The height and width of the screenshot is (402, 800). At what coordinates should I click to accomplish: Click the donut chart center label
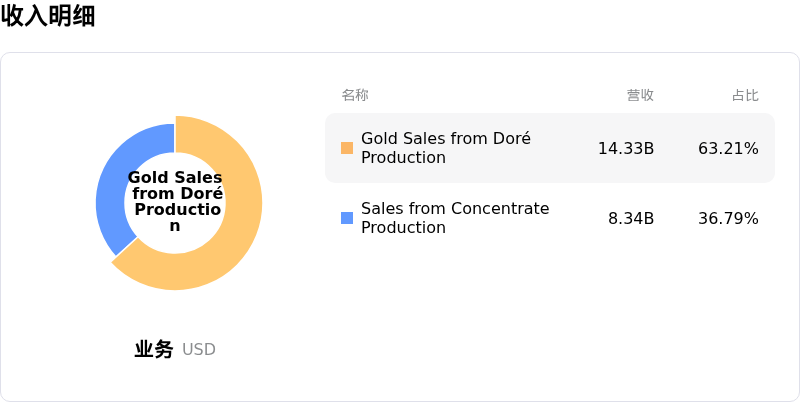click(x=175, y=202)
